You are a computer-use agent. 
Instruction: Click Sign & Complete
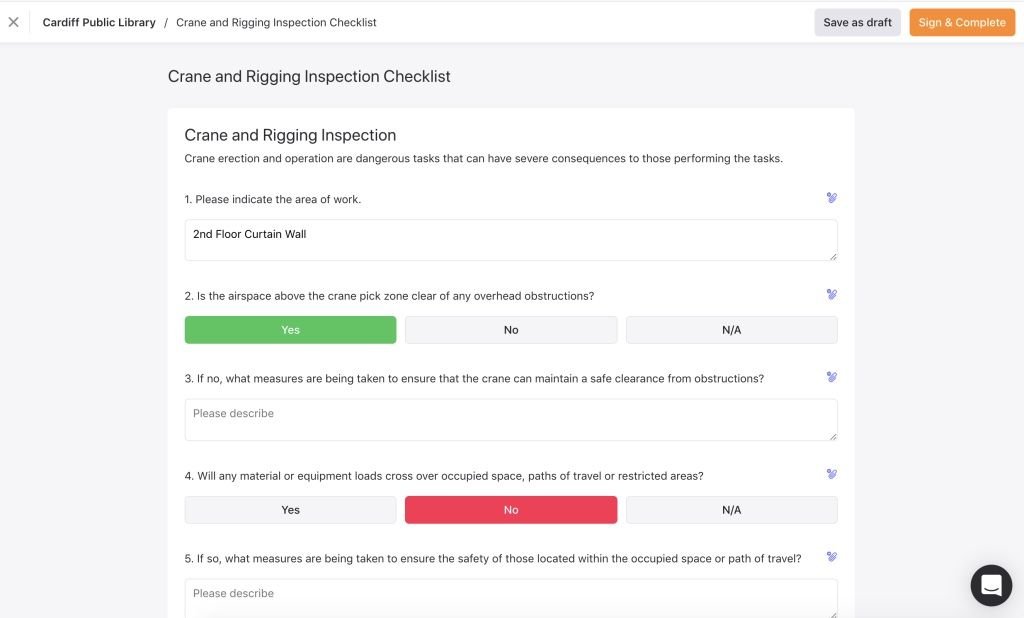[x=961, y=21]
